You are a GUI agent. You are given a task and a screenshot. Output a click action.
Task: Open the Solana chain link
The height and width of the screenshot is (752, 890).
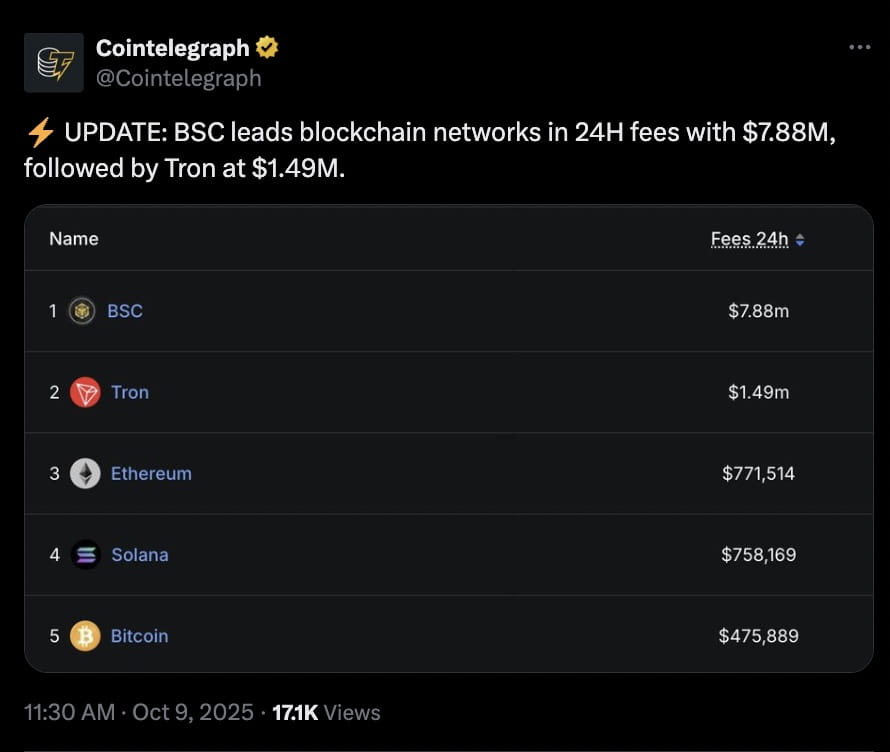(x=140, y=554)
